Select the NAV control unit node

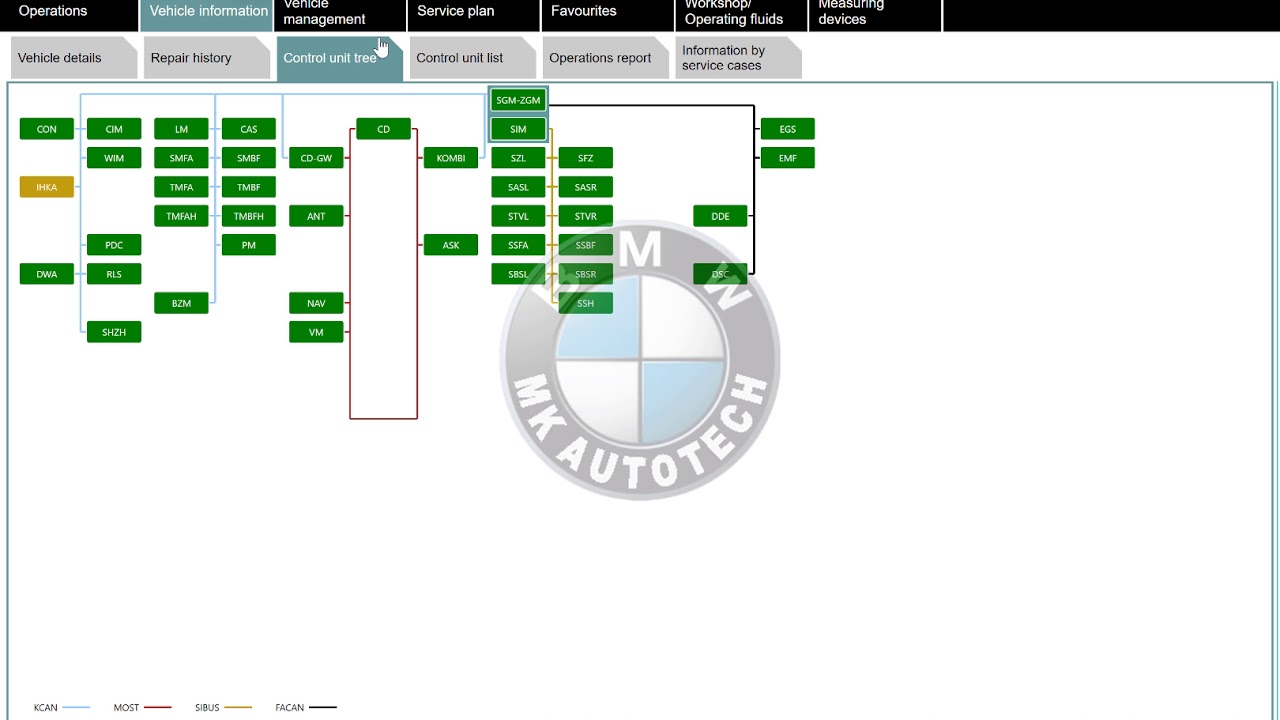[316, 303]
